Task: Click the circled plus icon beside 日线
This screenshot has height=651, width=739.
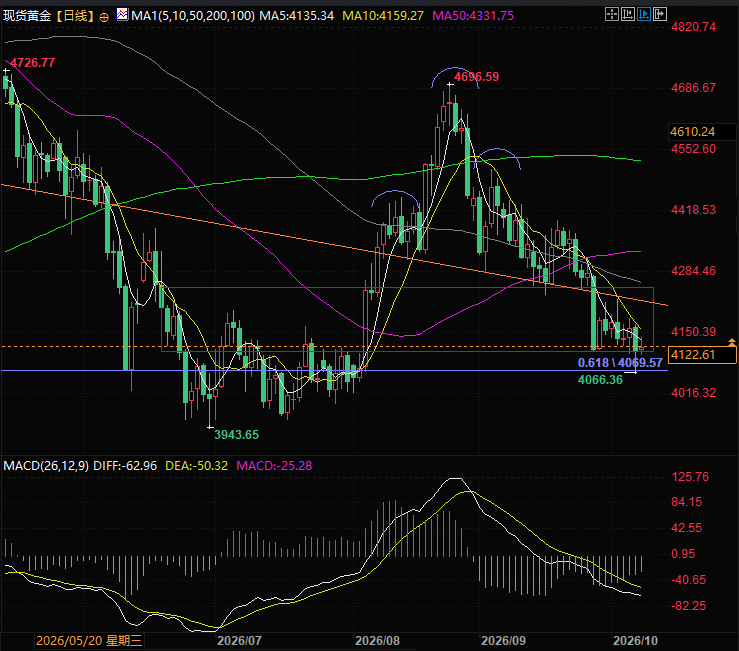Action: [x=104, y=17]
